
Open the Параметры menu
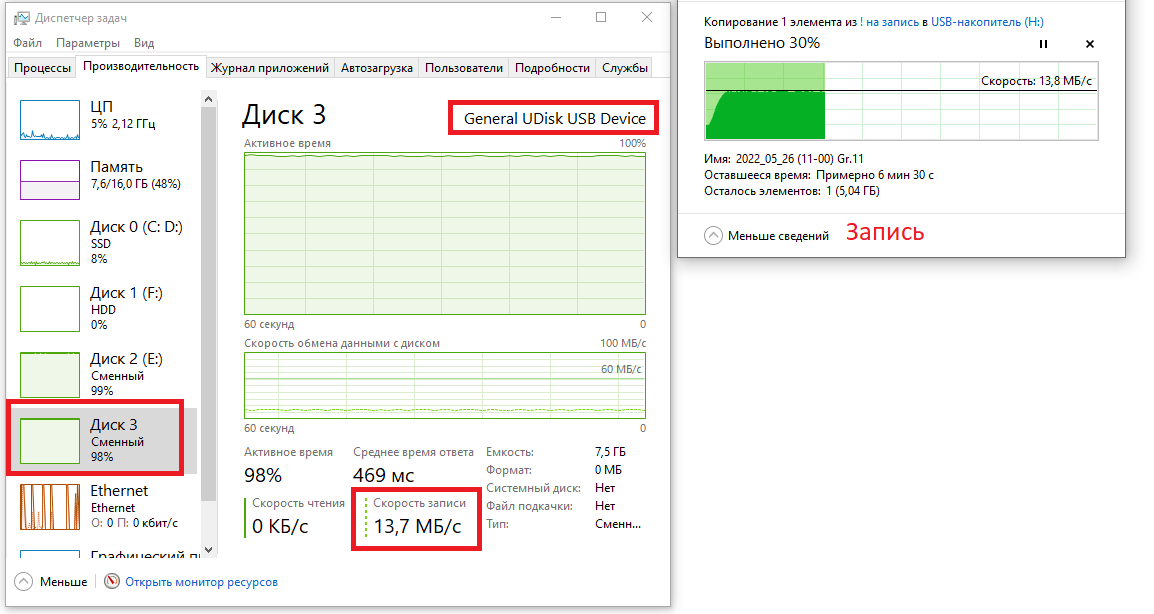[88, 43]
